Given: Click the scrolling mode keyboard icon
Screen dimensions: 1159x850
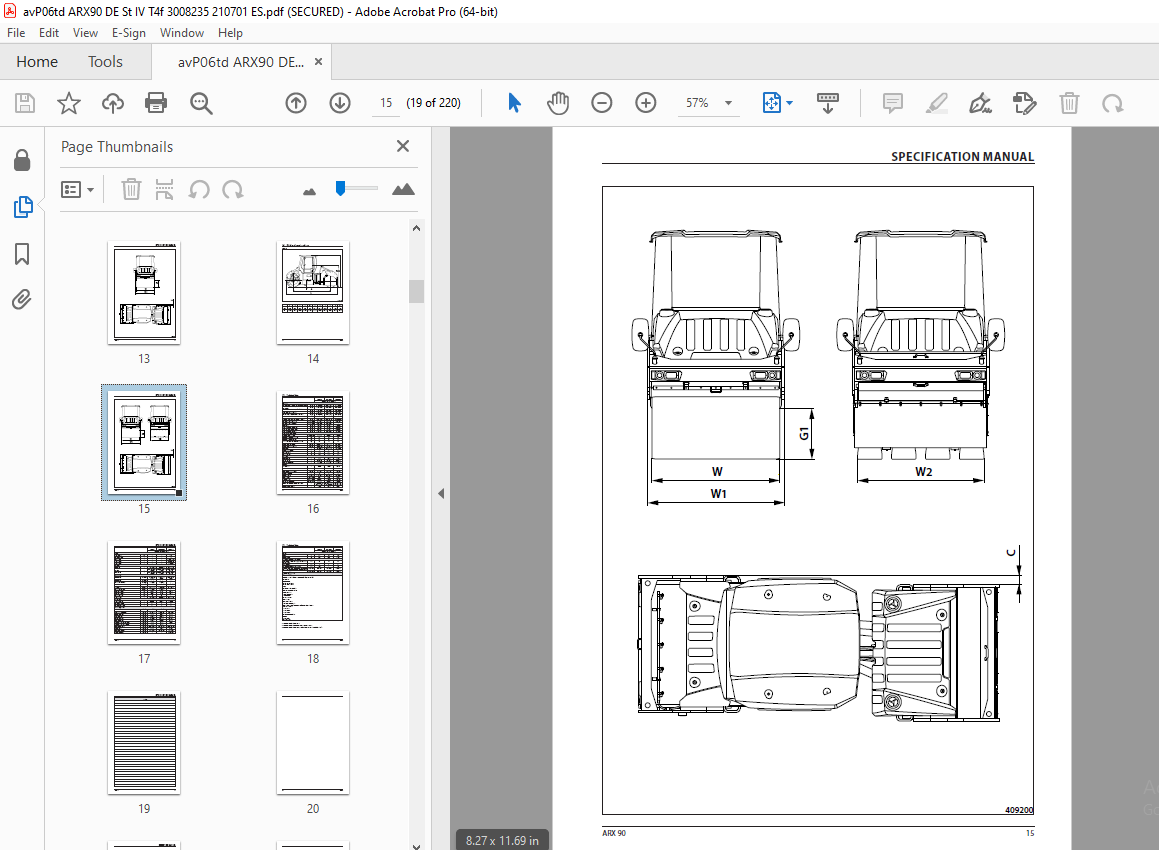Looking at the screenshot, I should pos(827,103).
